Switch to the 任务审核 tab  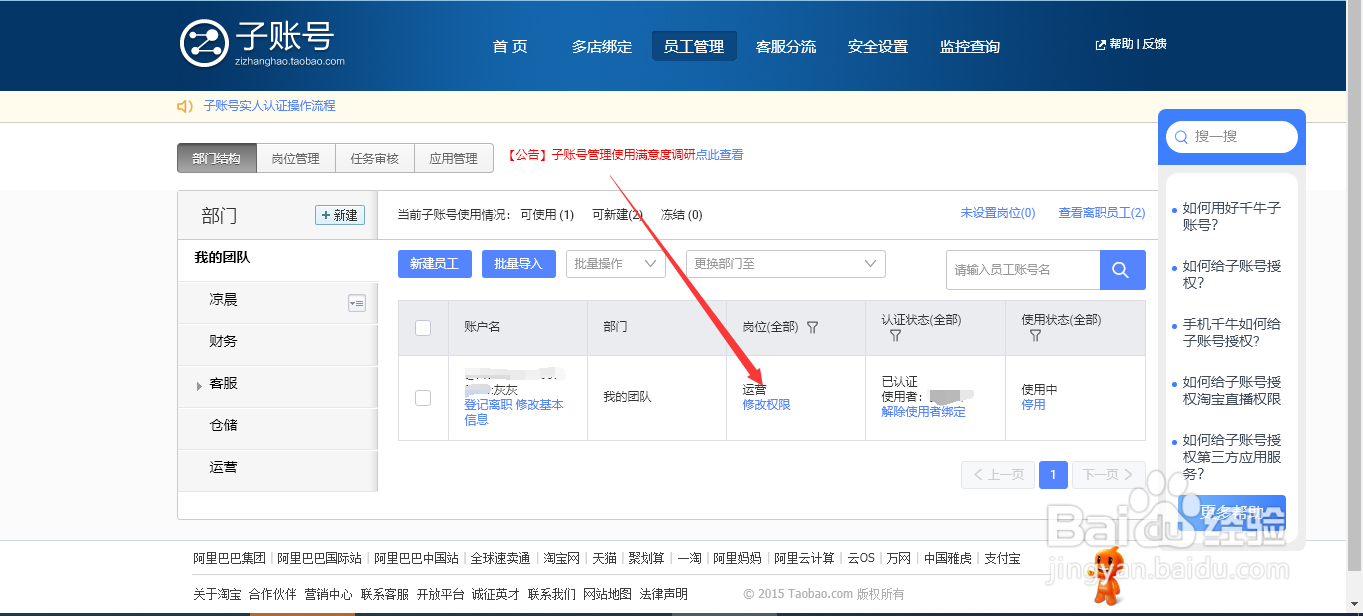375,158
